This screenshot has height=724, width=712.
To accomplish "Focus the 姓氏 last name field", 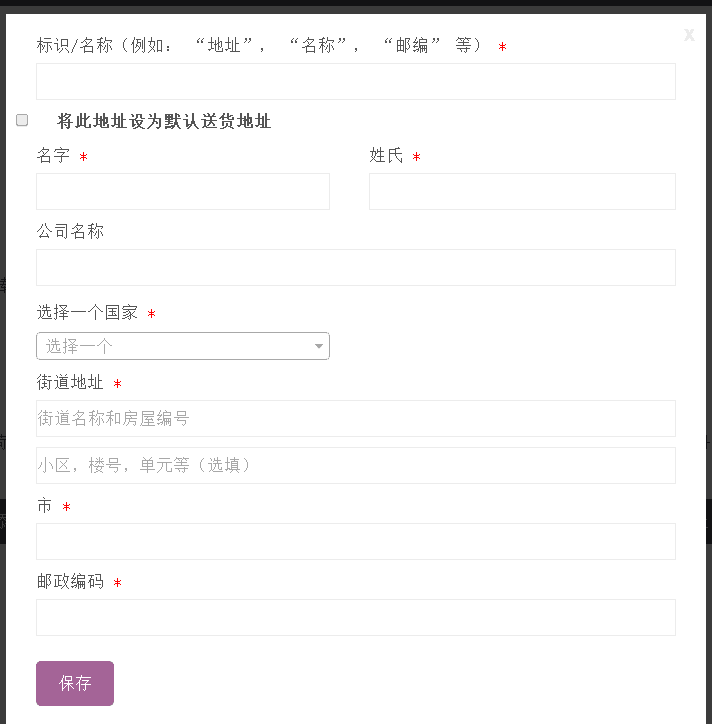I will (x=522, y=192).
